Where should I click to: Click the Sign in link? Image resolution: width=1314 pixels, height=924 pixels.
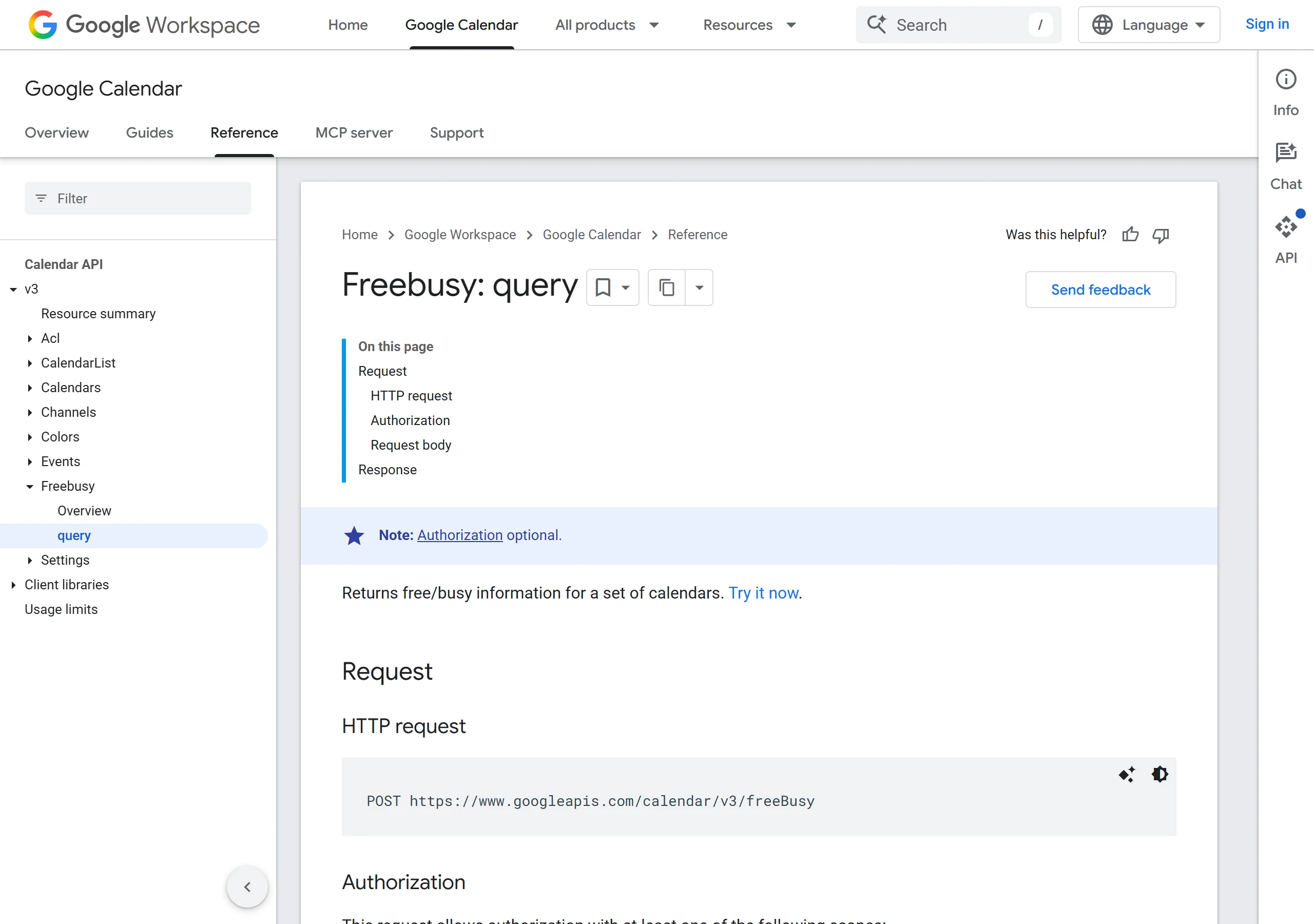pyautogui.click(x=1267, y=24)
